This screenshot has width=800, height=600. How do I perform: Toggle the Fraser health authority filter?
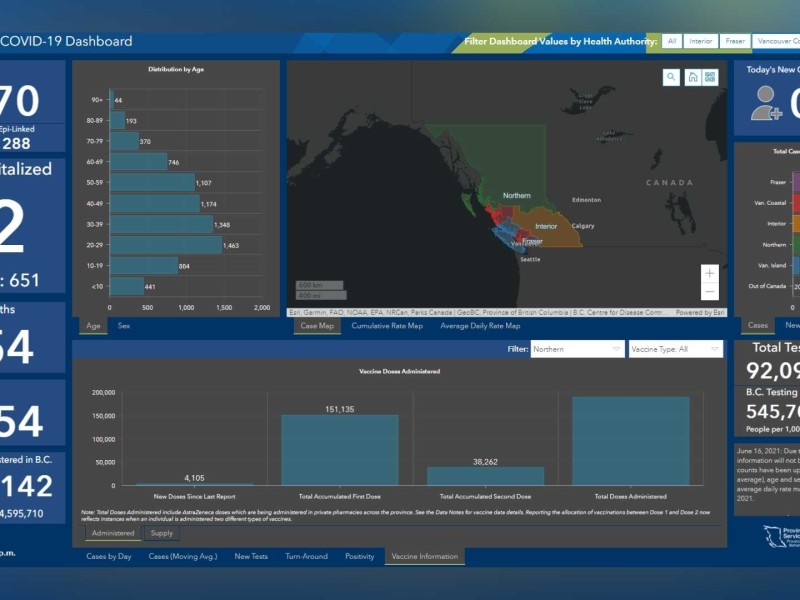735,41
